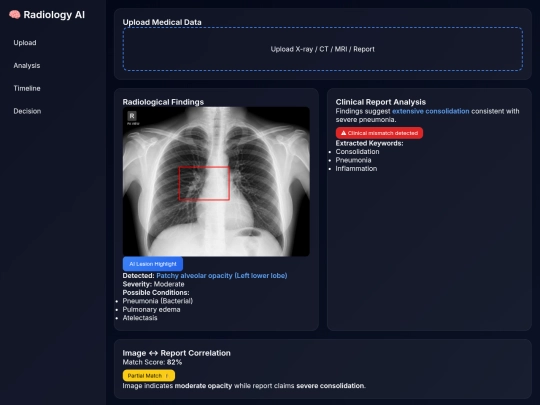Click the Consolidation extracted keyword
The image size is (540, 405).
point(357,152)
